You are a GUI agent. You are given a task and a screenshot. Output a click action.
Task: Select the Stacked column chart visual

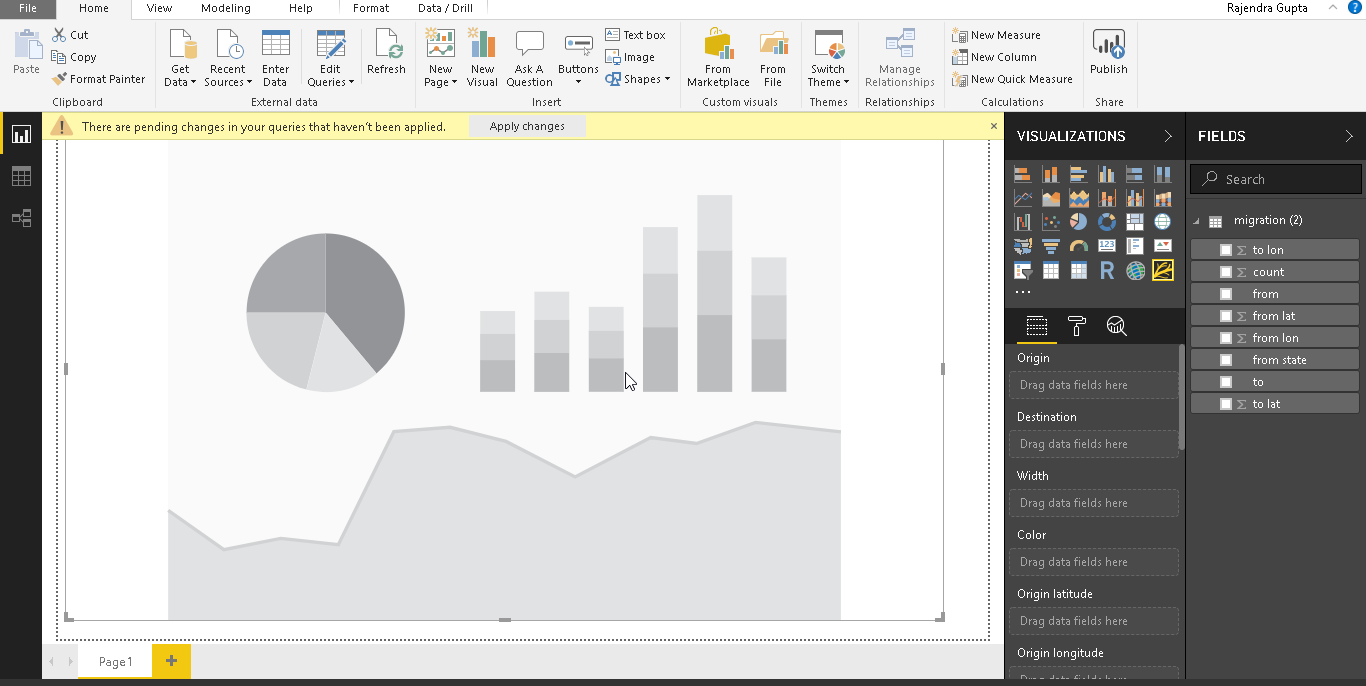[1051, 174]
